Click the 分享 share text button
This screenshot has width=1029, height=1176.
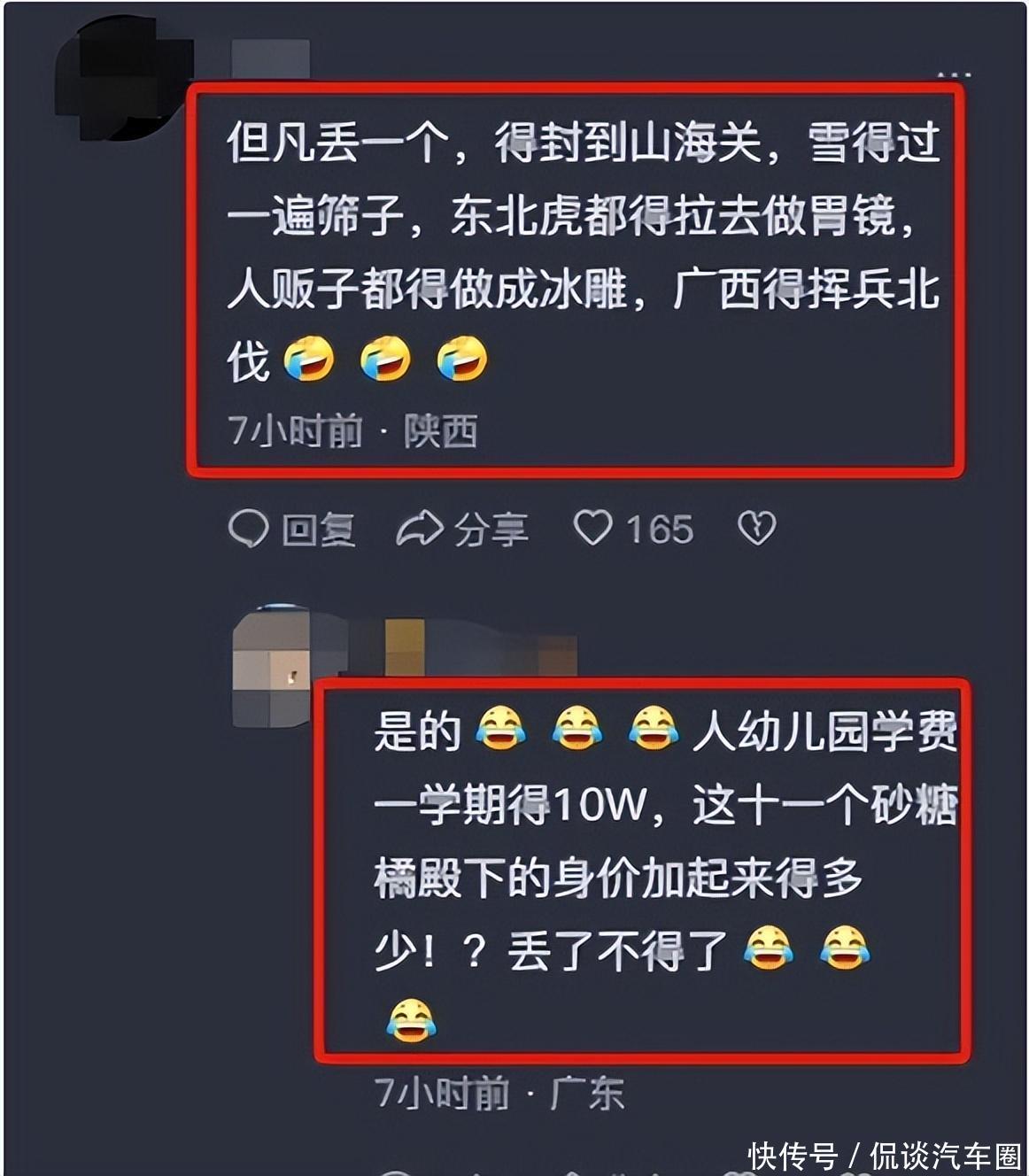click(491, 530)
